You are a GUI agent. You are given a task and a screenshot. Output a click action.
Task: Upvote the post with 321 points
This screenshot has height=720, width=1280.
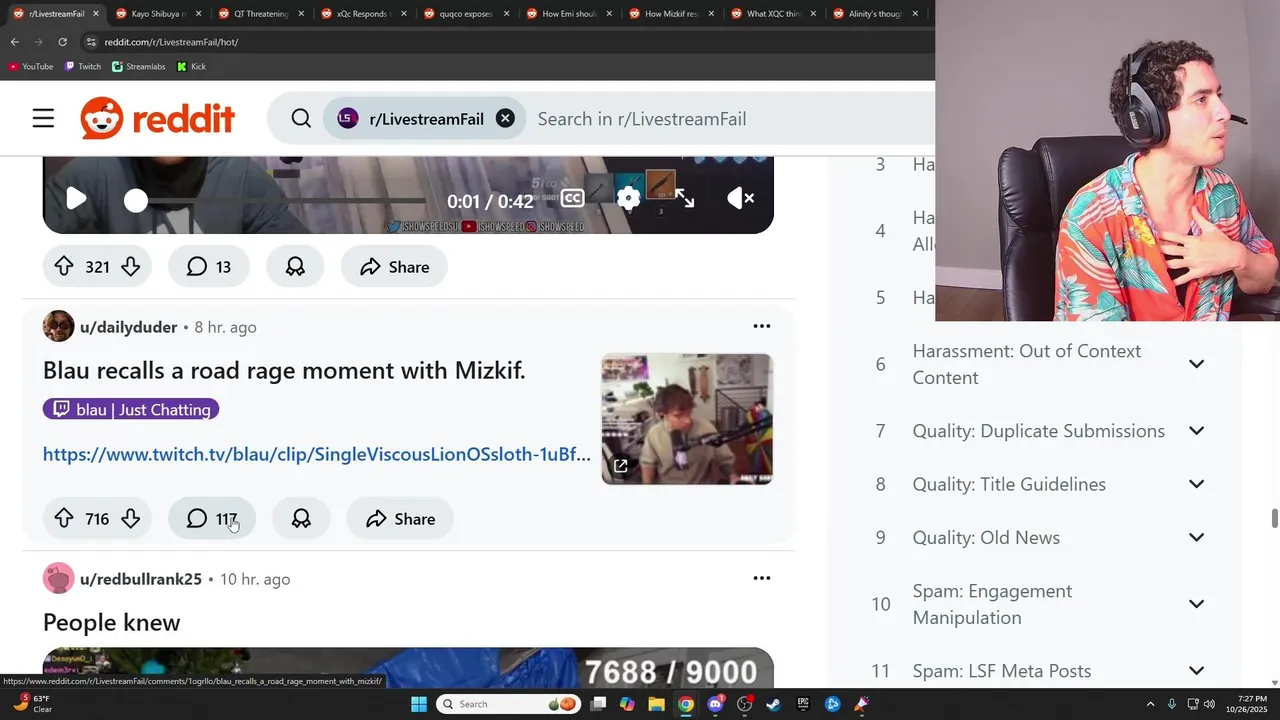pos(64,267)
